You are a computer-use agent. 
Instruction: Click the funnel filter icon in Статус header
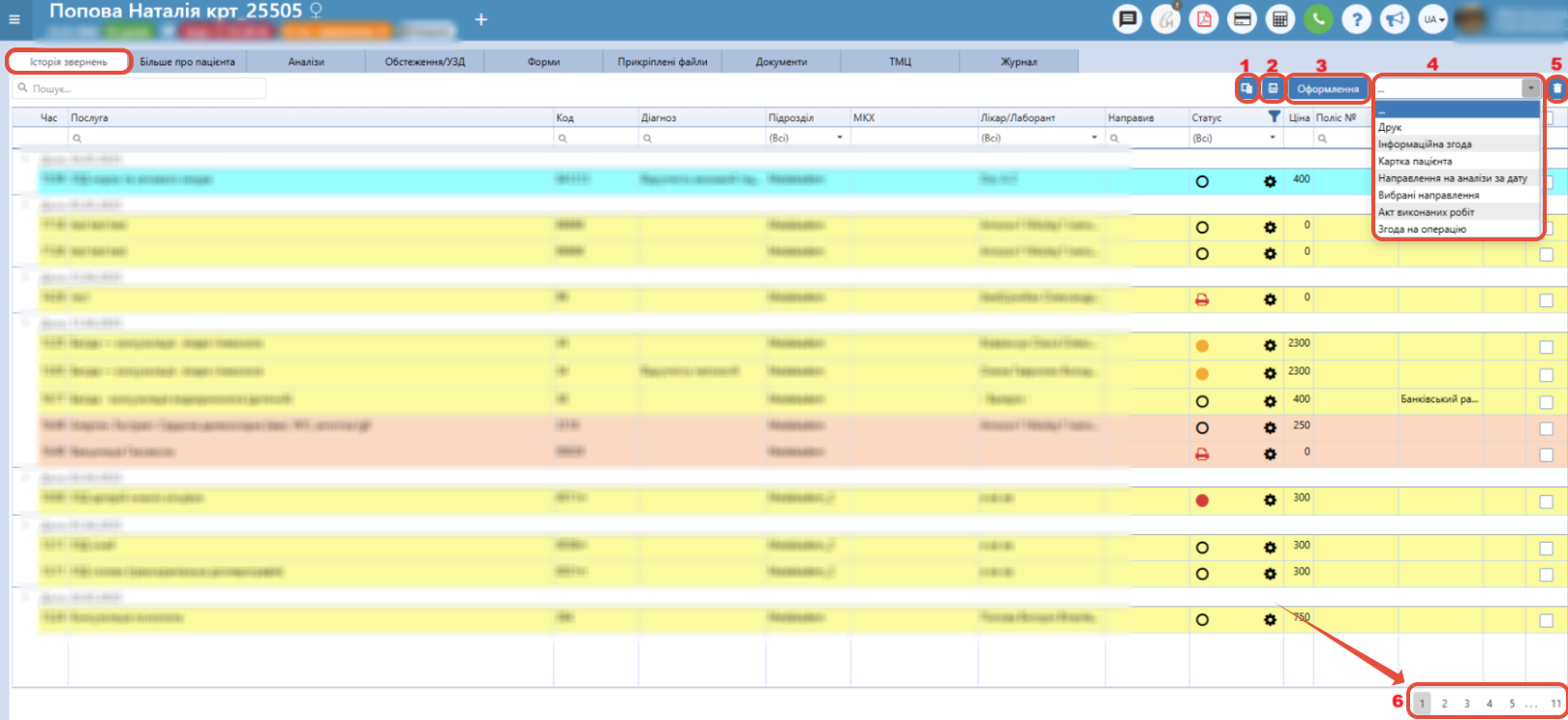click(1274, 116)
